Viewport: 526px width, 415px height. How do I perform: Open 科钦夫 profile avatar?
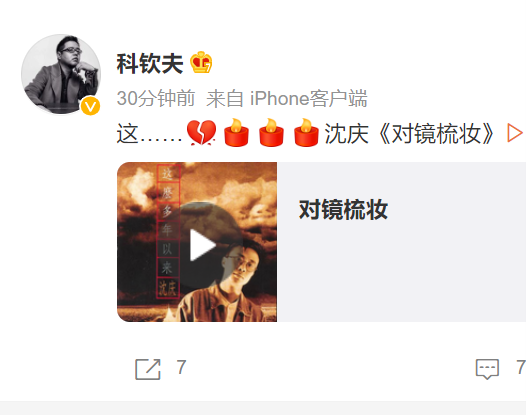(61, 74)
